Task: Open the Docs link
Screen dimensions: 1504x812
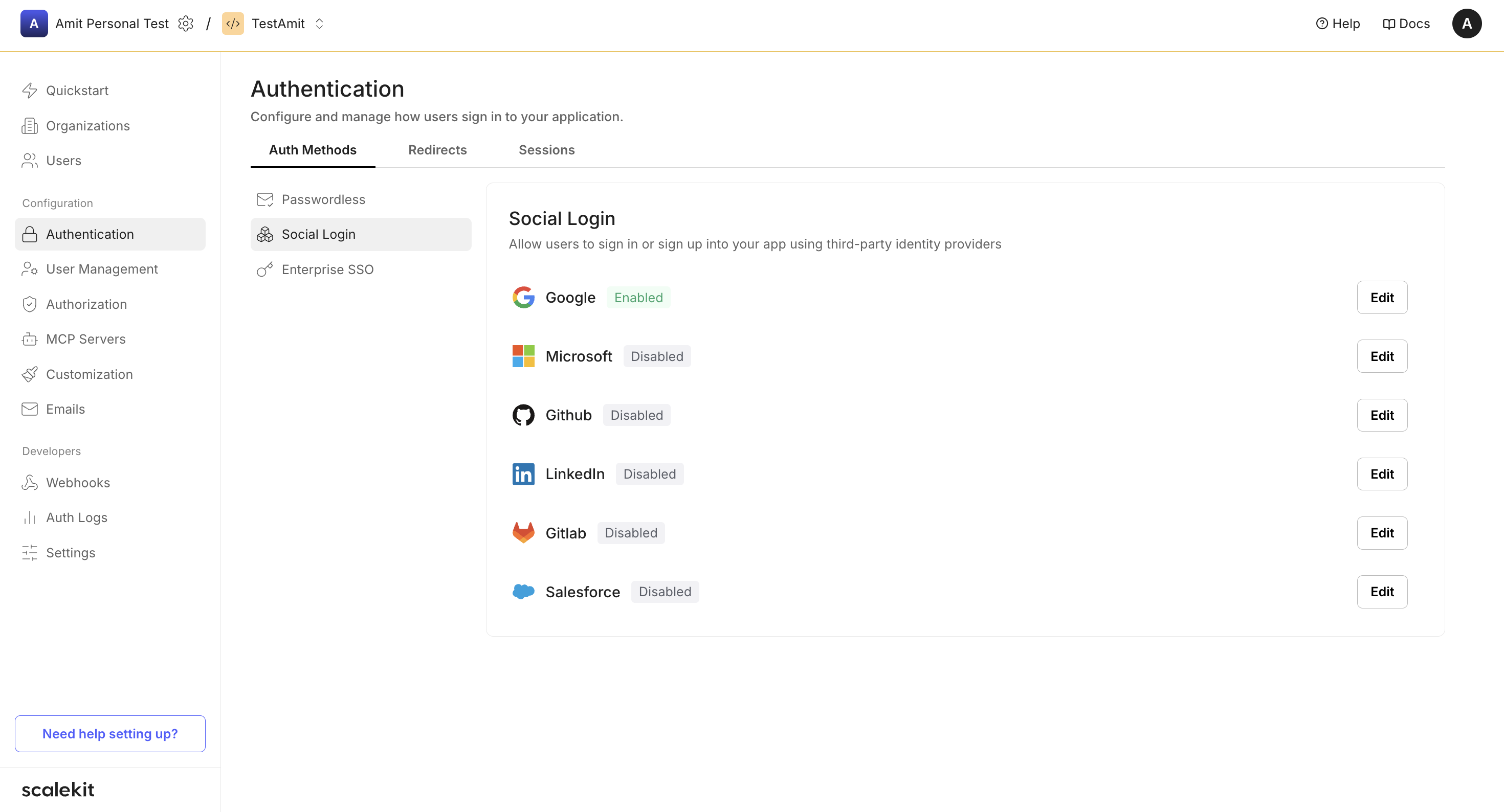Action: click(x=1406, y=24)
